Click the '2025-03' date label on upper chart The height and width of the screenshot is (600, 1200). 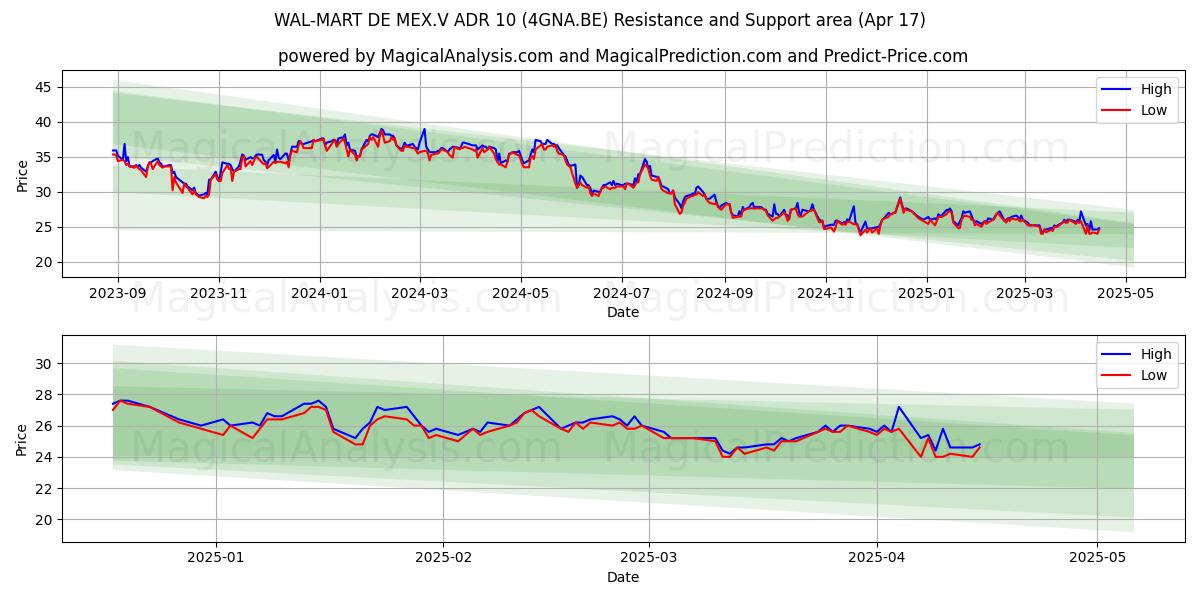click(x=1024, y=295)
